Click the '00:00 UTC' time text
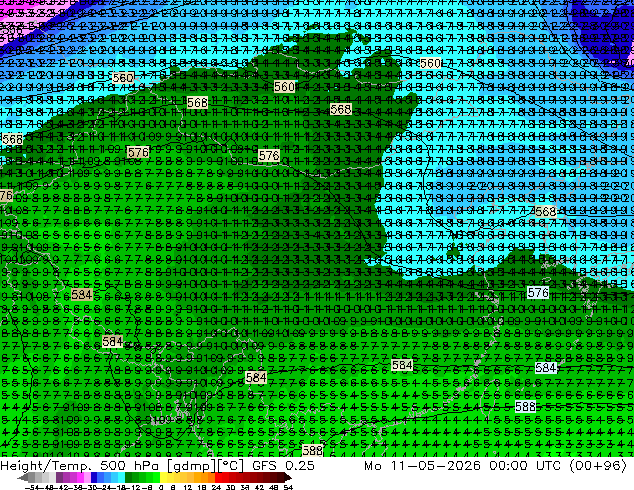634x490 pixels. pyautogui.click(x=525, y=465)
